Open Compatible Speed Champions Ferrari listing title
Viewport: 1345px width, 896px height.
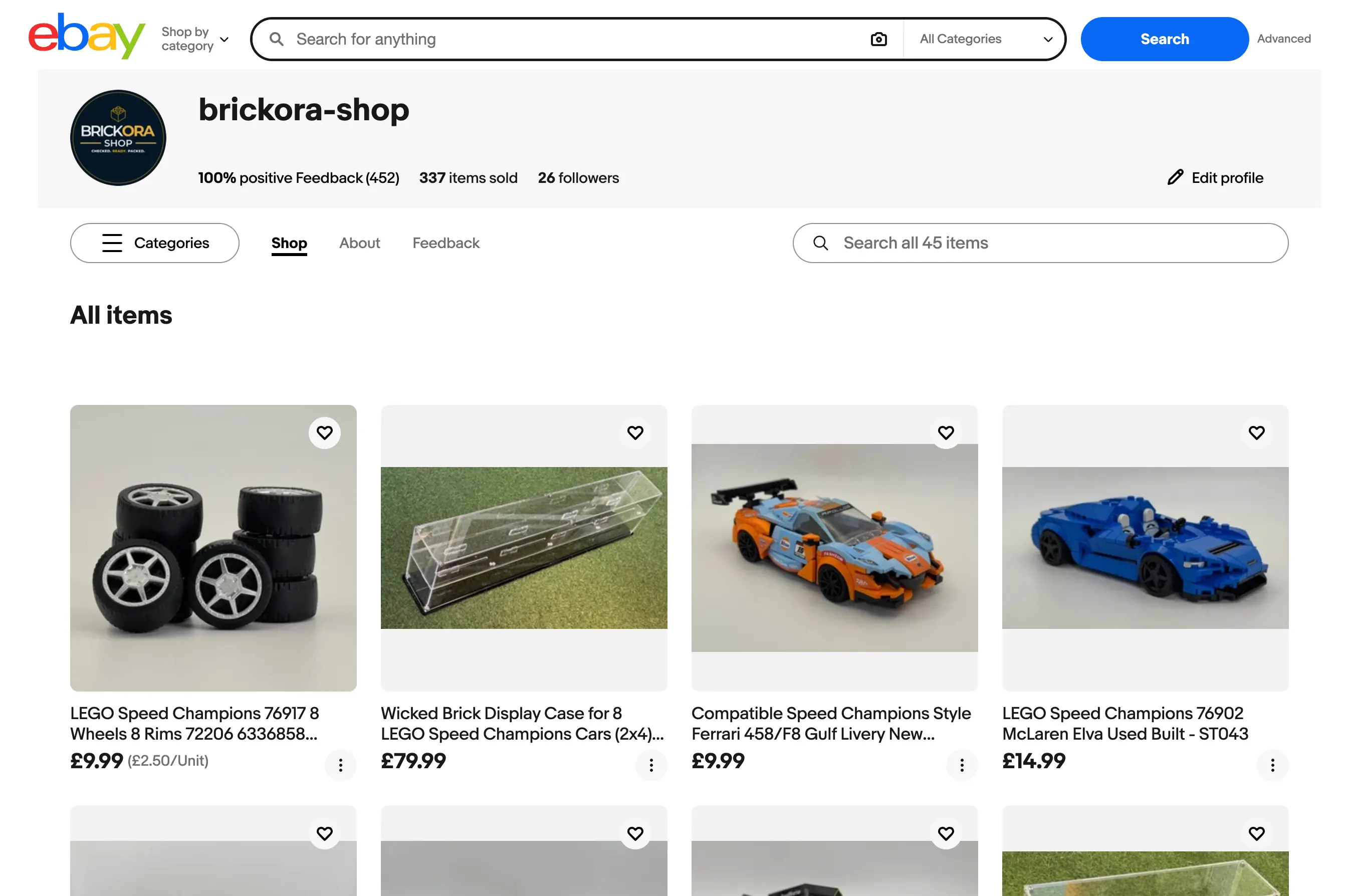(x=831, y=723)
